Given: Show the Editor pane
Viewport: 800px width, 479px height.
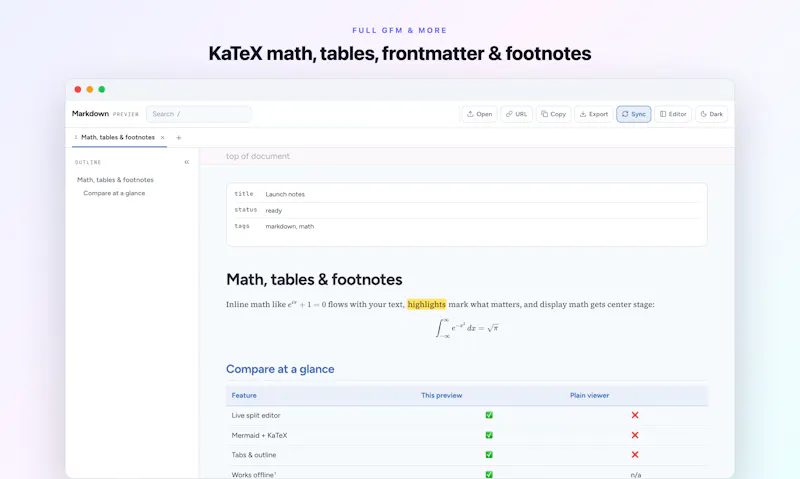Looking at the screenshot, I should point(672,114).
